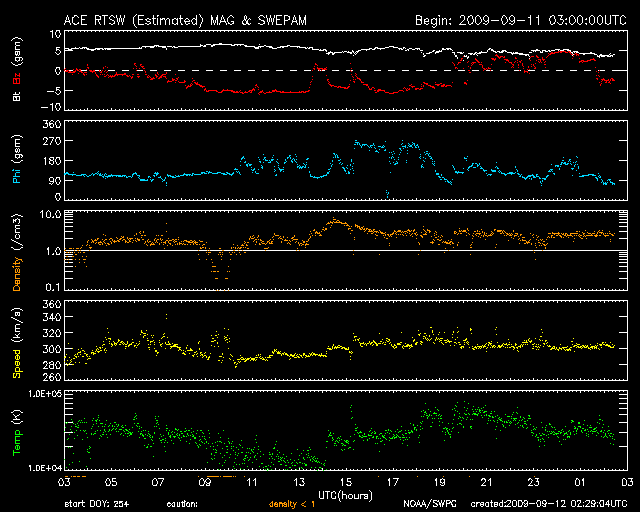Click the 'created:' timestamp in the footer

[549, 504]
